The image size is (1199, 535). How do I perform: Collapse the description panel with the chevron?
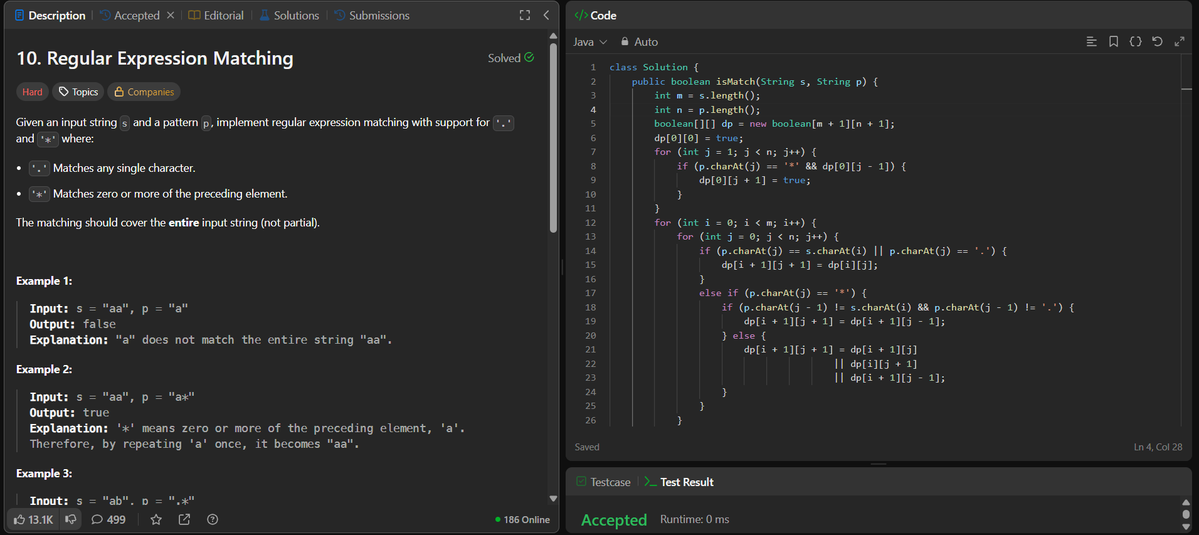(546, 15)
